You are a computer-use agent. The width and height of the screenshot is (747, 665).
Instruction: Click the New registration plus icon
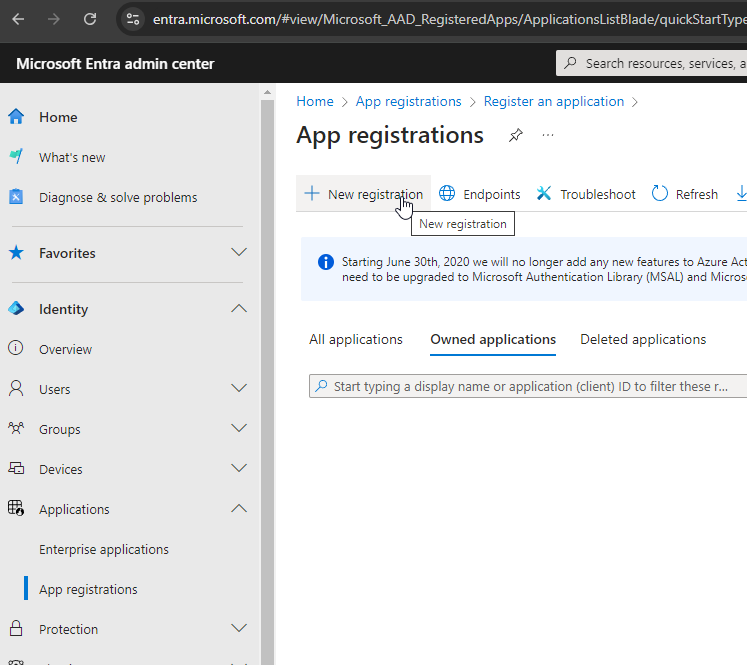pos(312,193)
